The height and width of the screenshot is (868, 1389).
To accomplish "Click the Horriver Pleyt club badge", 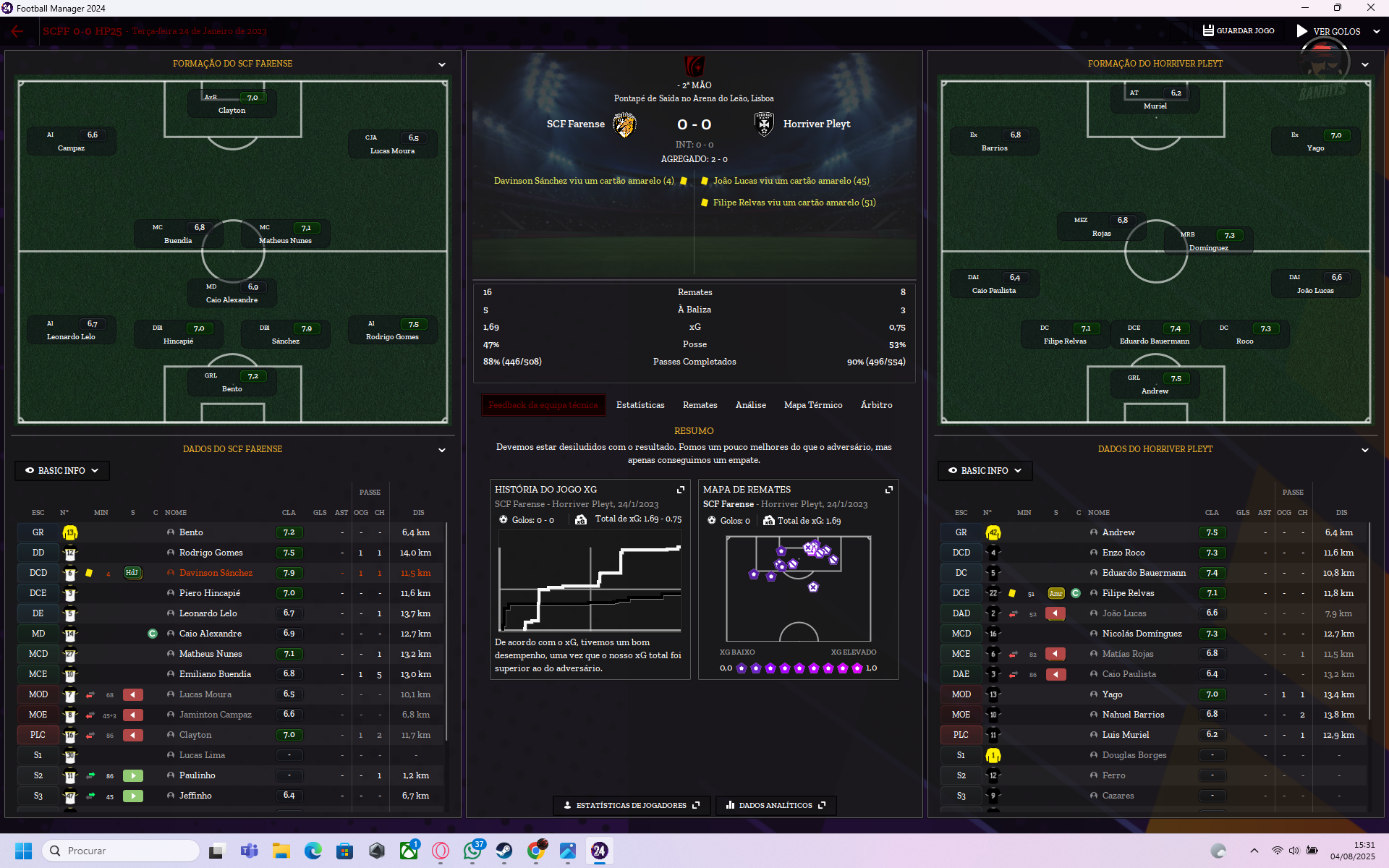I will click(x=764, y=124).
